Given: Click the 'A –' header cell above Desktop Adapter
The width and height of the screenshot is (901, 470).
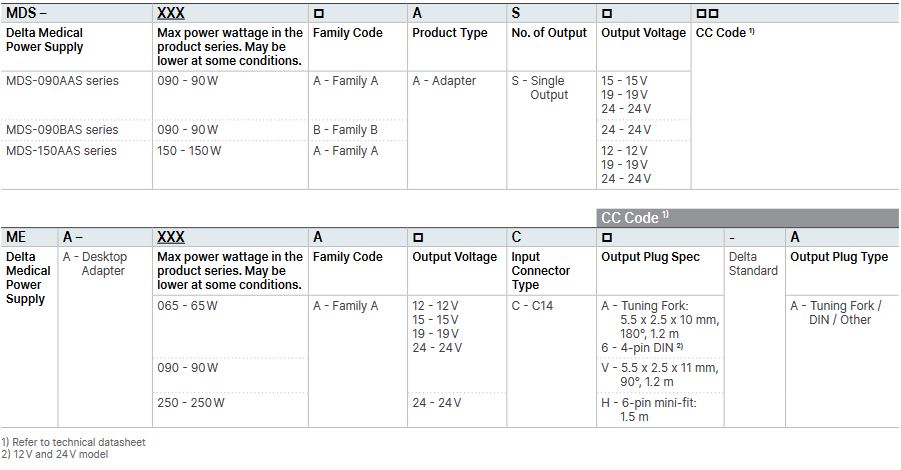Looking at the screenshot, I should tap(73, 237).
